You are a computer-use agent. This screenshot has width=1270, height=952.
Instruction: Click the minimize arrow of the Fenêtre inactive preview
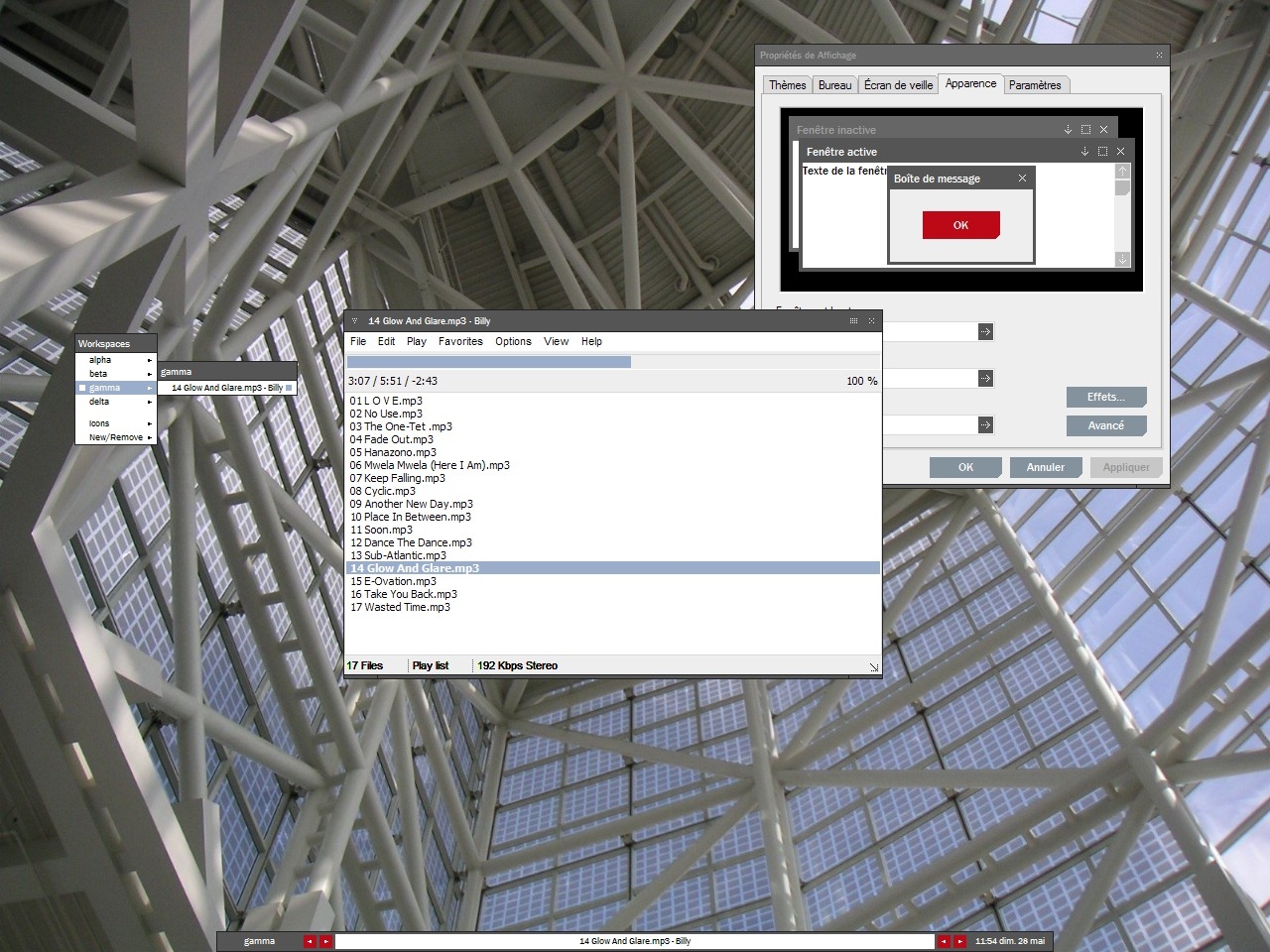(1068, 130)
